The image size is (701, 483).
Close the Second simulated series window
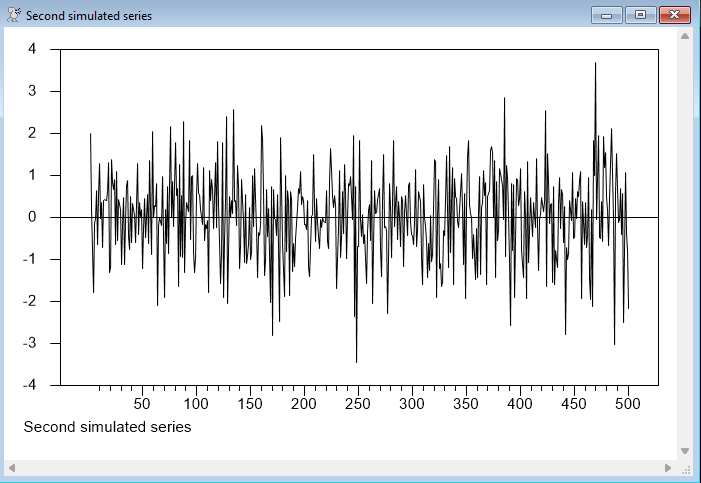[x=675, y=15]
